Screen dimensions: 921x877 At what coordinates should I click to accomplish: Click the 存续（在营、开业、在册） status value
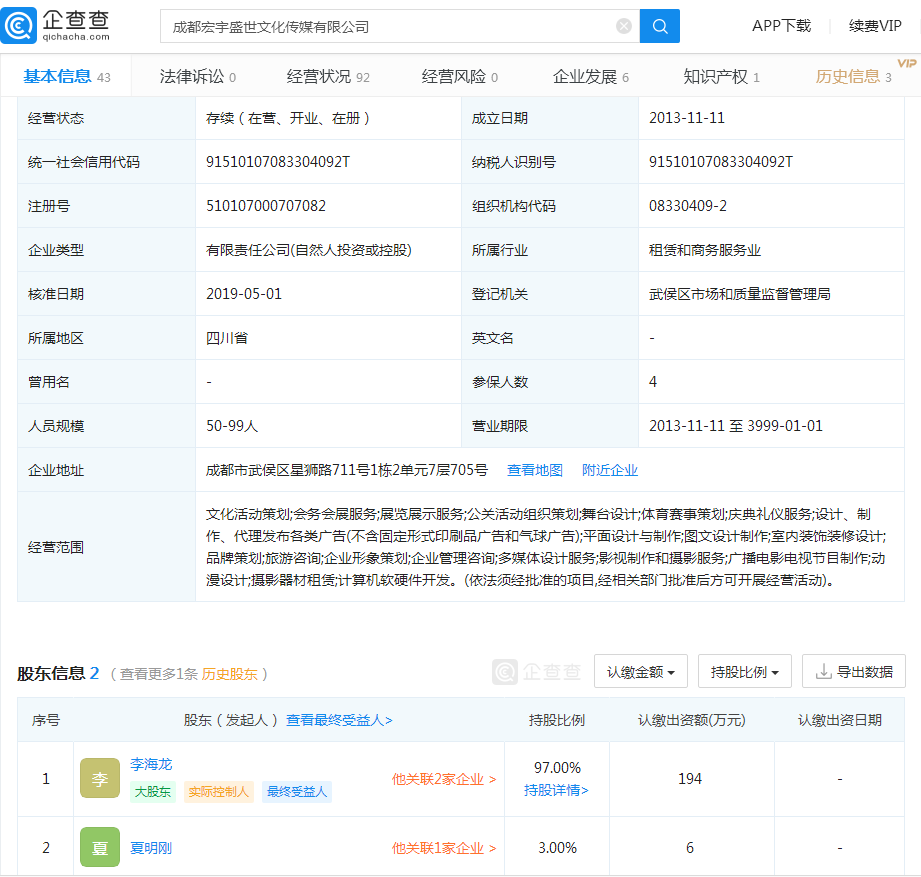[288, 118]
